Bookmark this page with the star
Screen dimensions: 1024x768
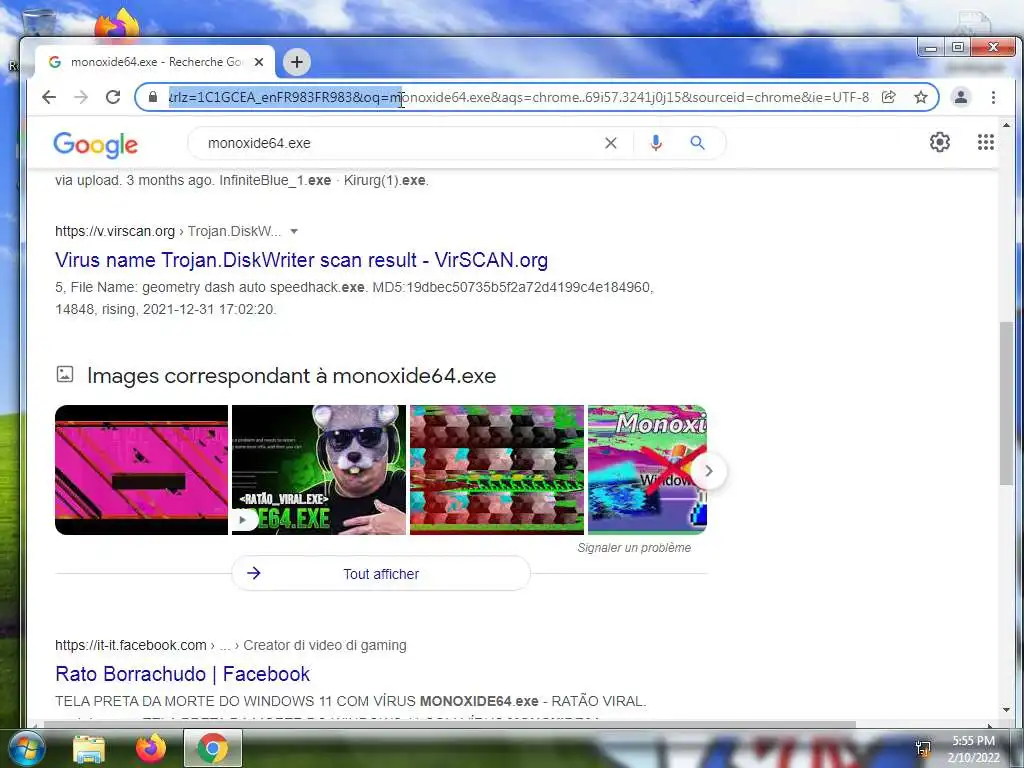pos(921,97)
